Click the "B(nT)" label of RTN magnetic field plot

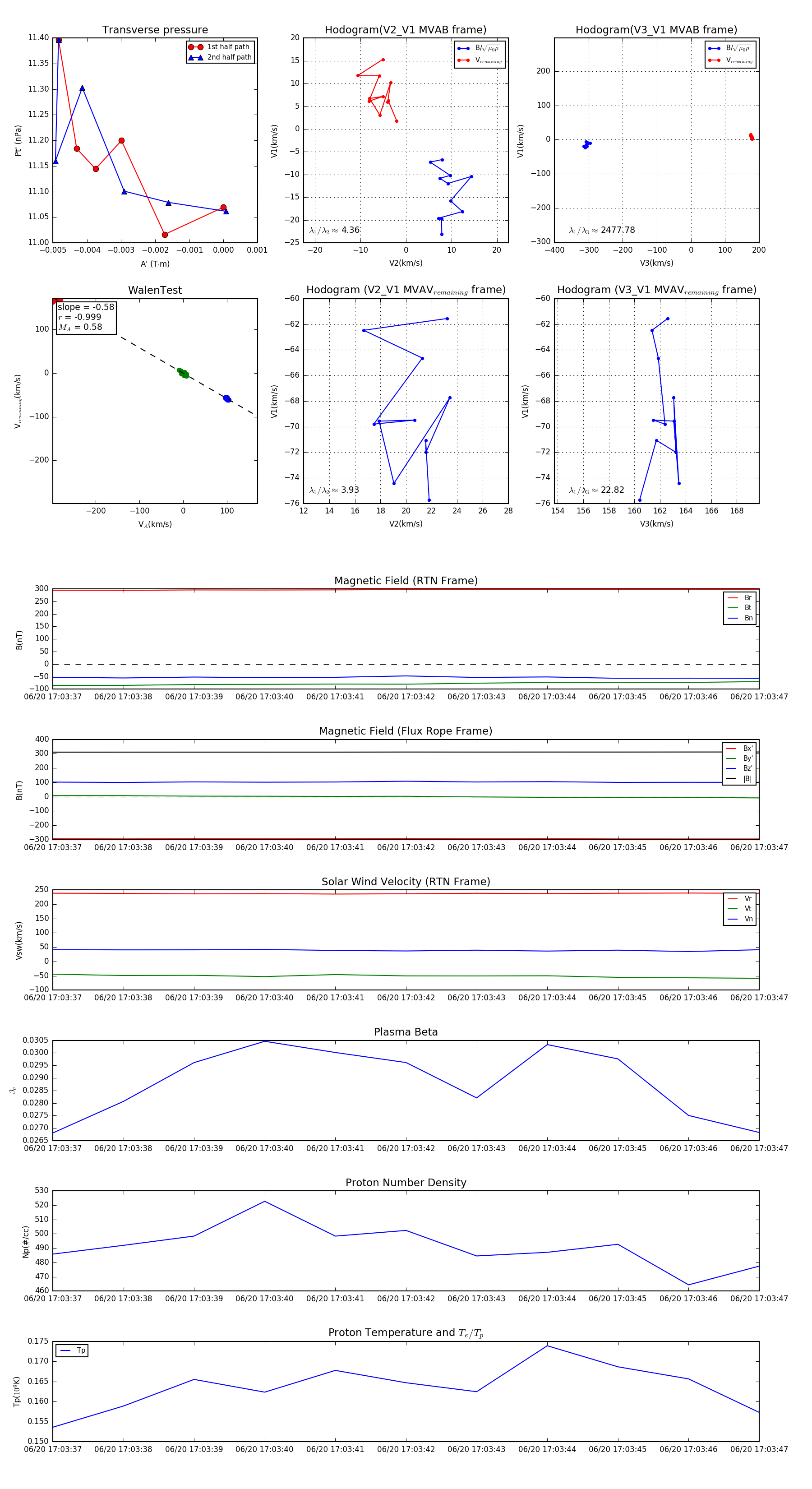click(19, 640)
